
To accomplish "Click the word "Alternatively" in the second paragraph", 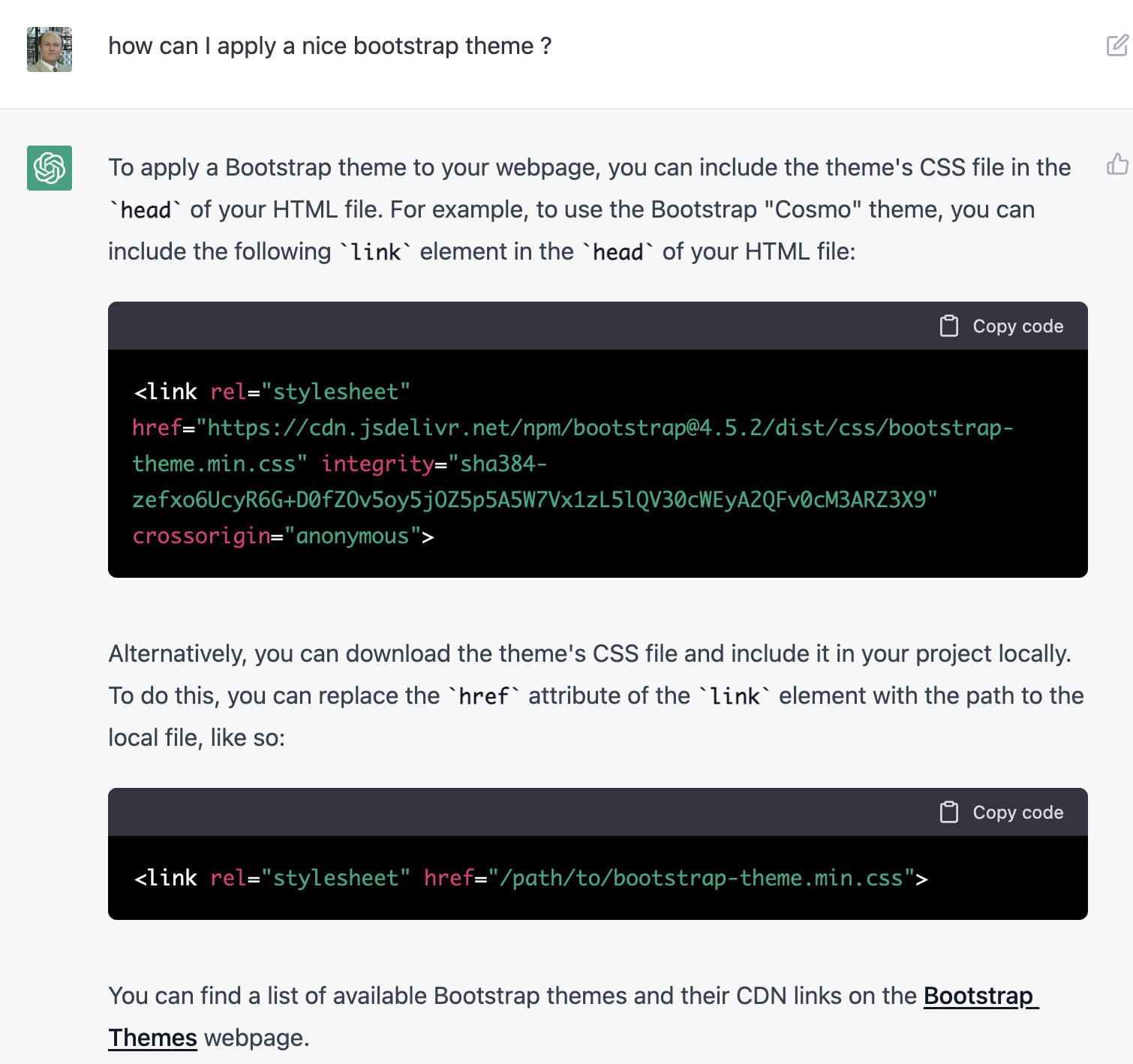I will pyautogui.click(x=176, y=654).
